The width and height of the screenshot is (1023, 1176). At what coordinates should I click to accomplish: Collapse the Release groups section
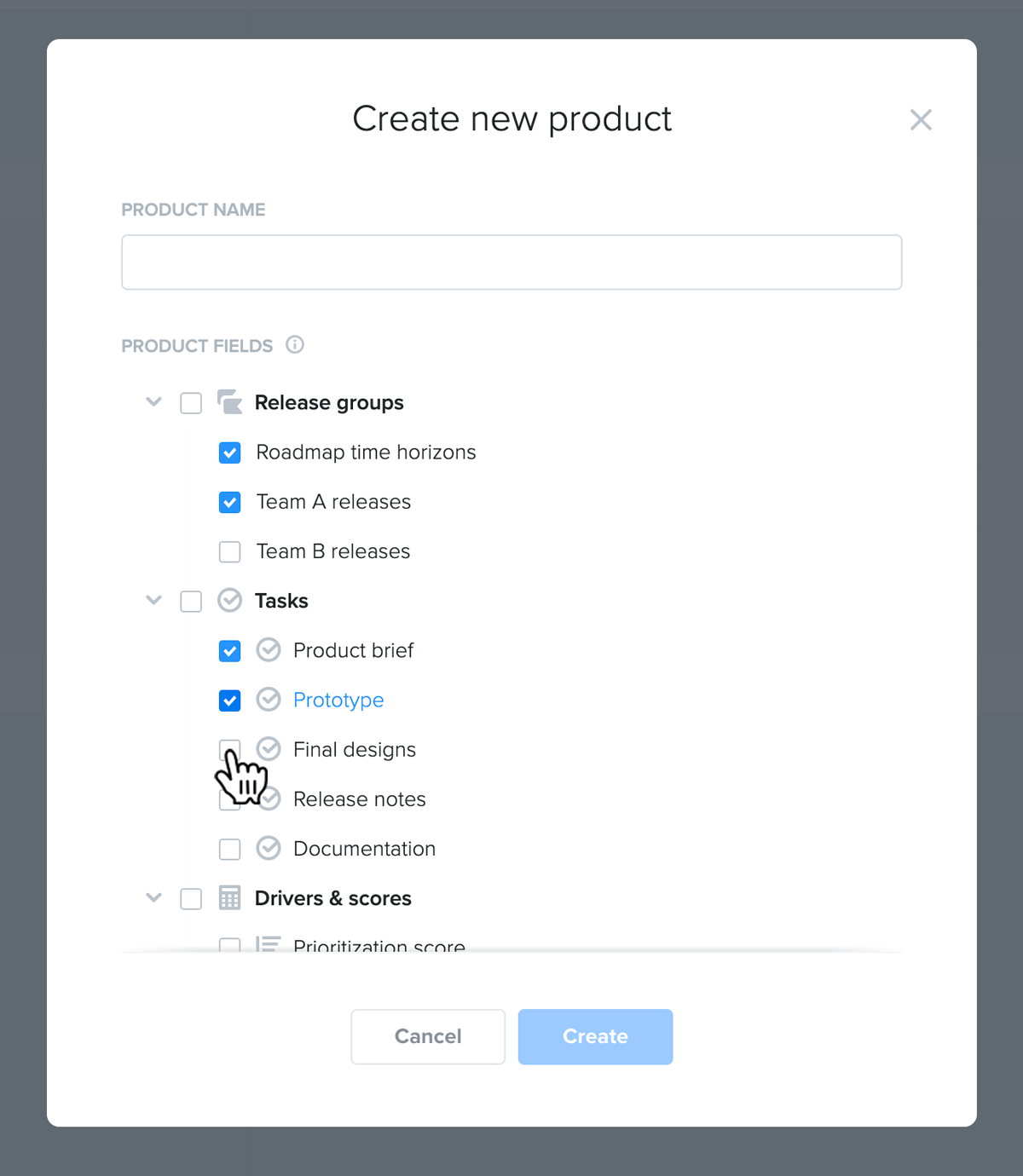(153, 401)
